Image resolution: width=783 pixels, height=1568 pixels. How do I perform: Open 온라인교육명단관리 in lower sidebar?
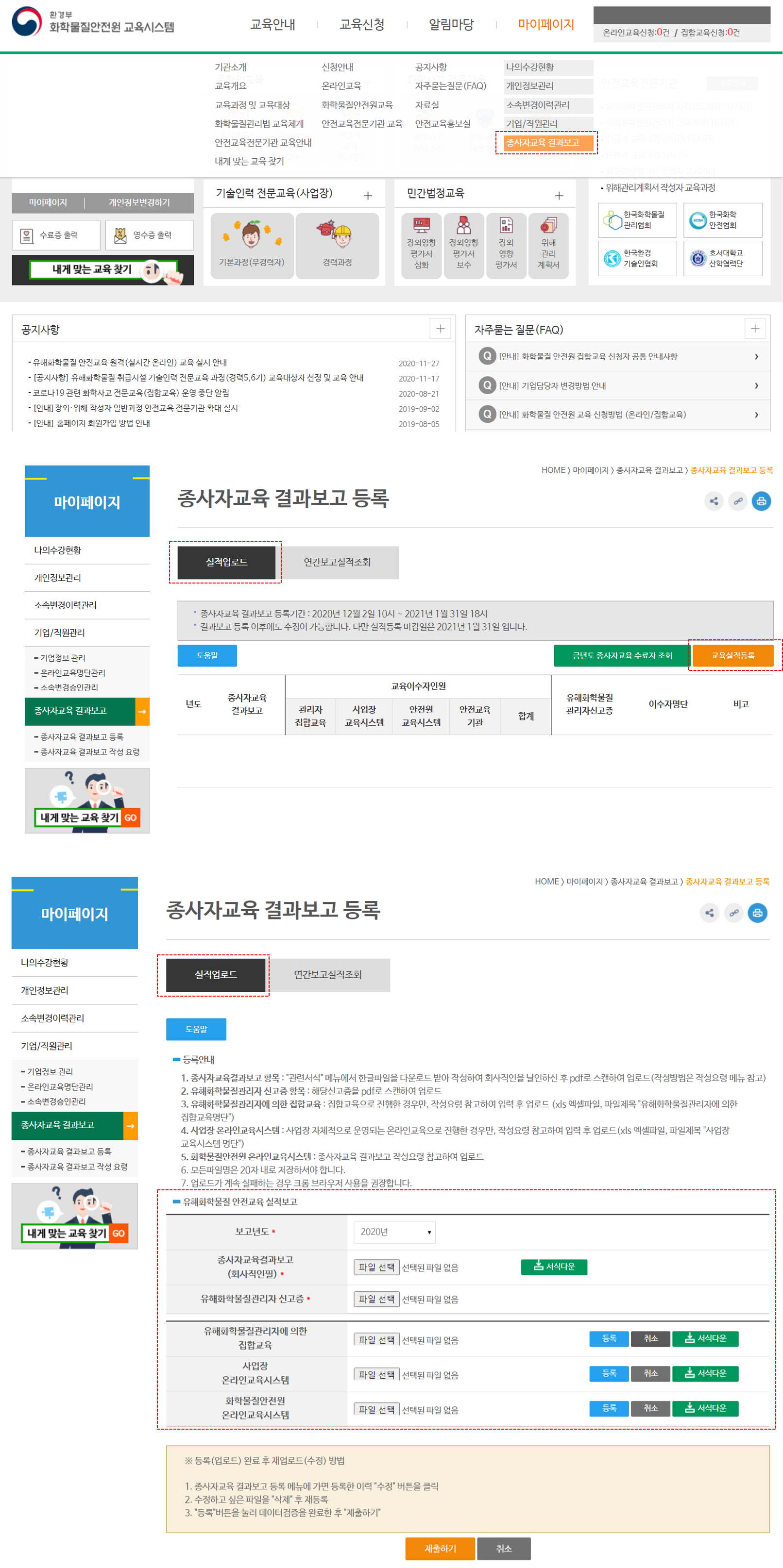[x=60, y=1087]
